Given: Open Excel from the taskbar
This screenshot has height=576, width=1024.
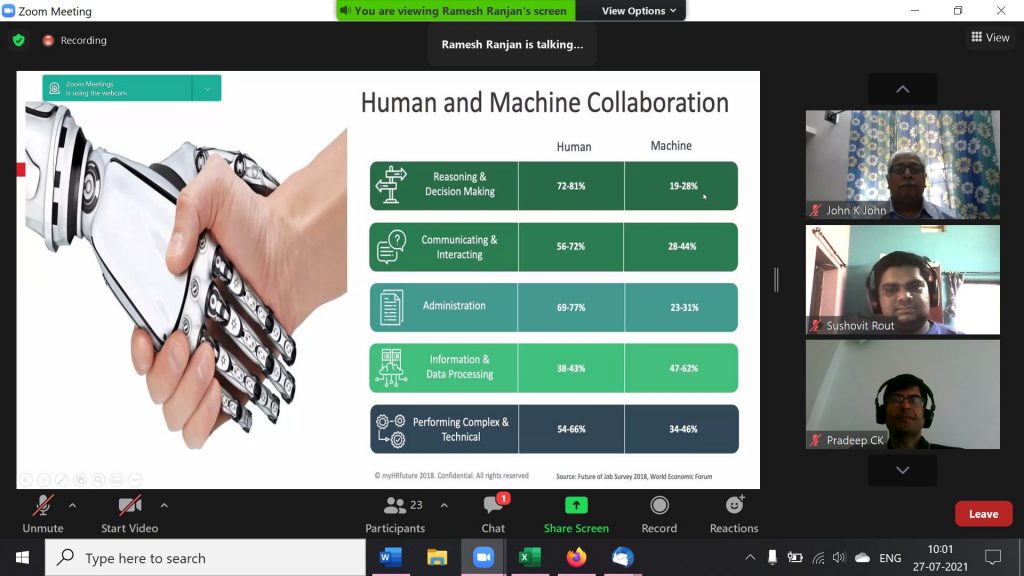Looking at the screenshot, I should click(x=530, y=557).
